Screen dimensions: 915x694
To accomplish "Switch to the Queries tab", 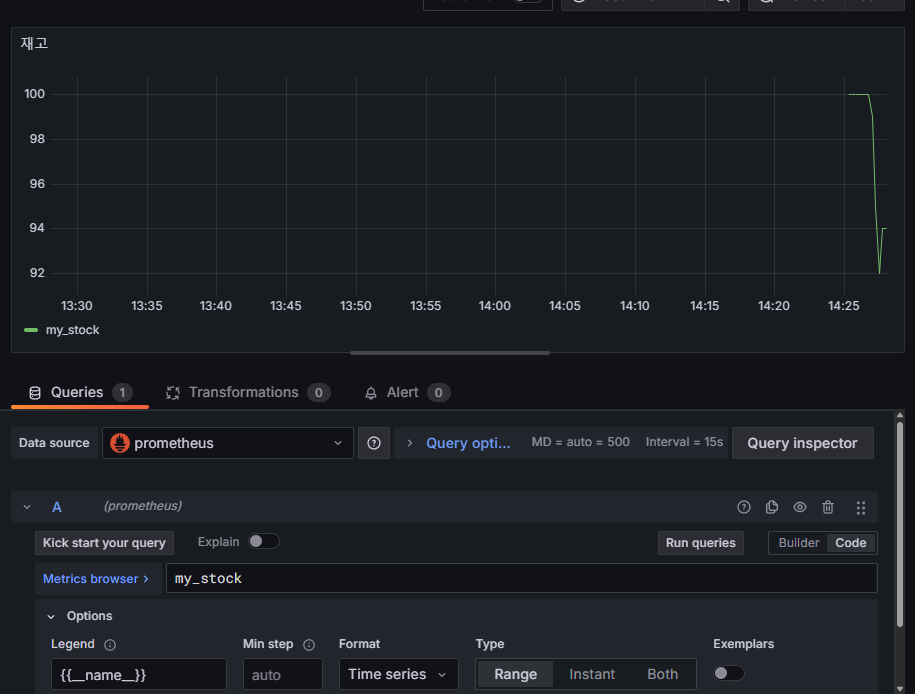I will click(80, 393).
